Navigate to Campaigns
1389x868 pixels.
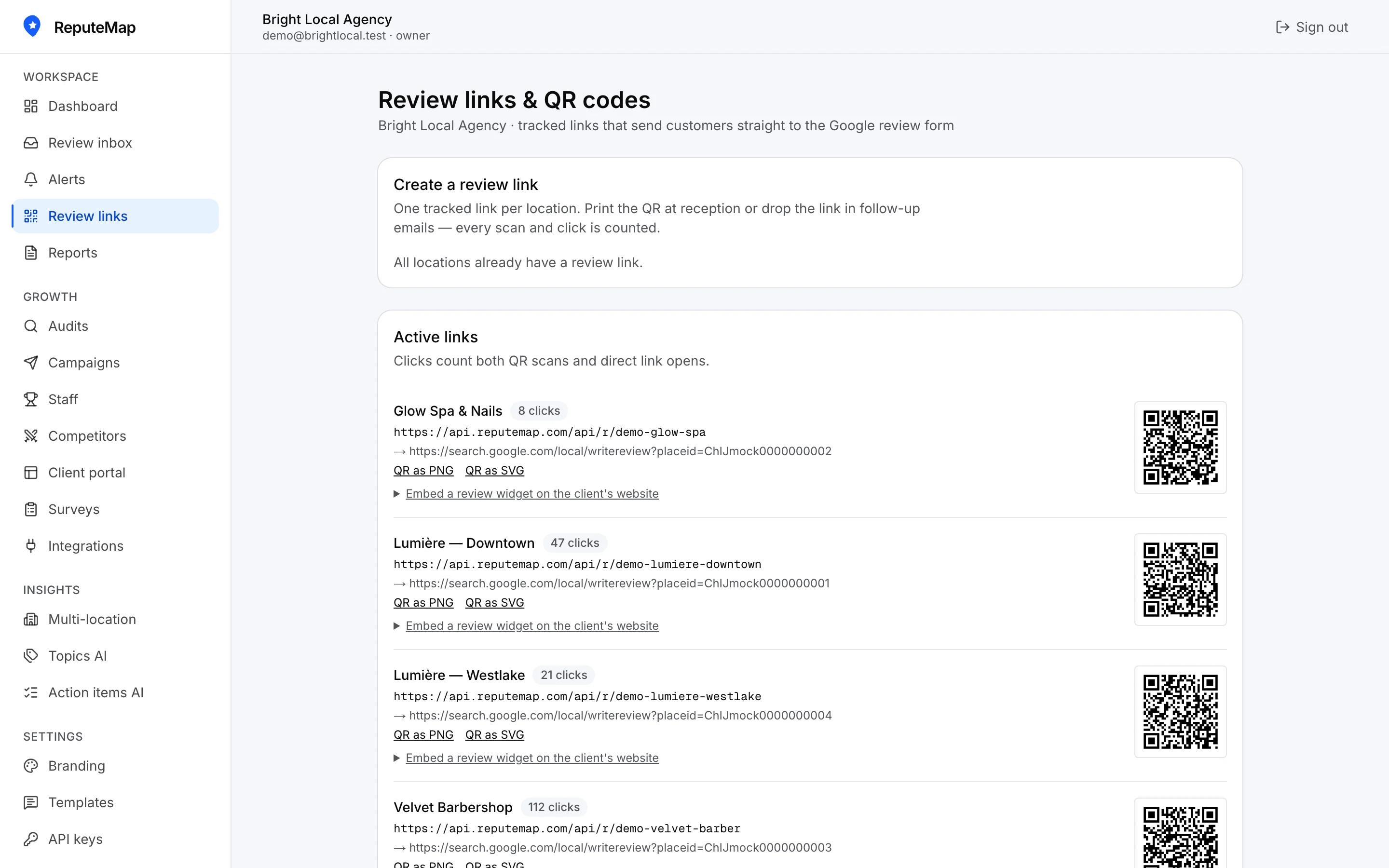[x=115, y=363]
